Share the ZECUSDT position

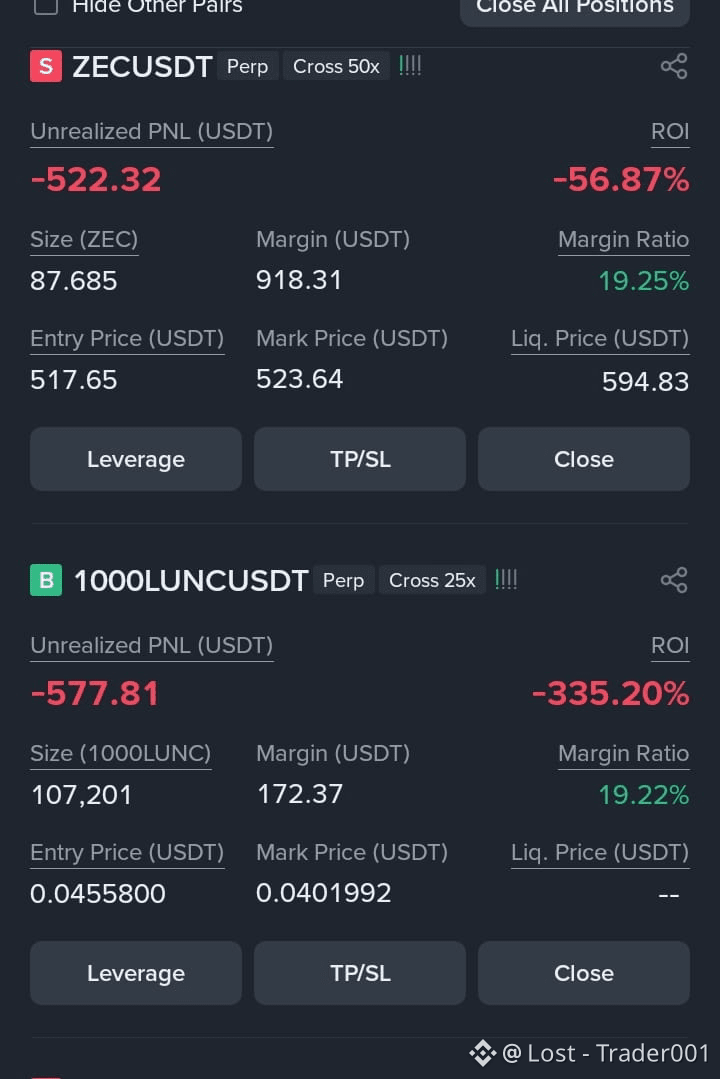click(x=674, y=67)
